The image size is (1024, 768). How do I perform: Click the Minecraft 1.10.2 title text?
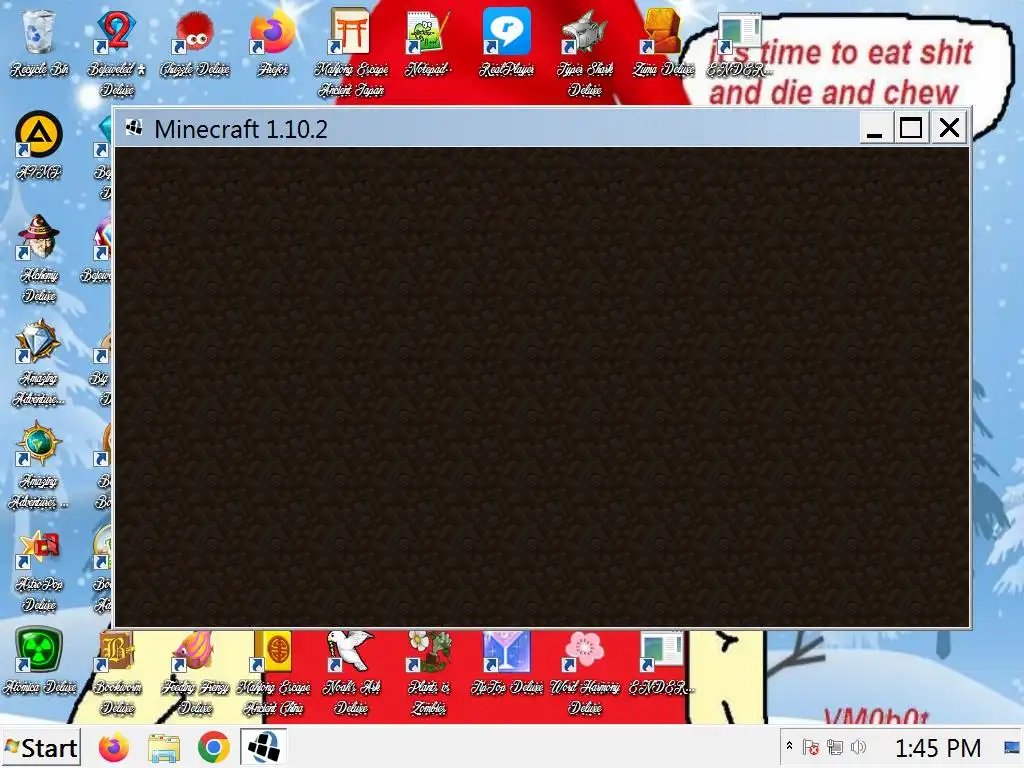pos(240,129)
